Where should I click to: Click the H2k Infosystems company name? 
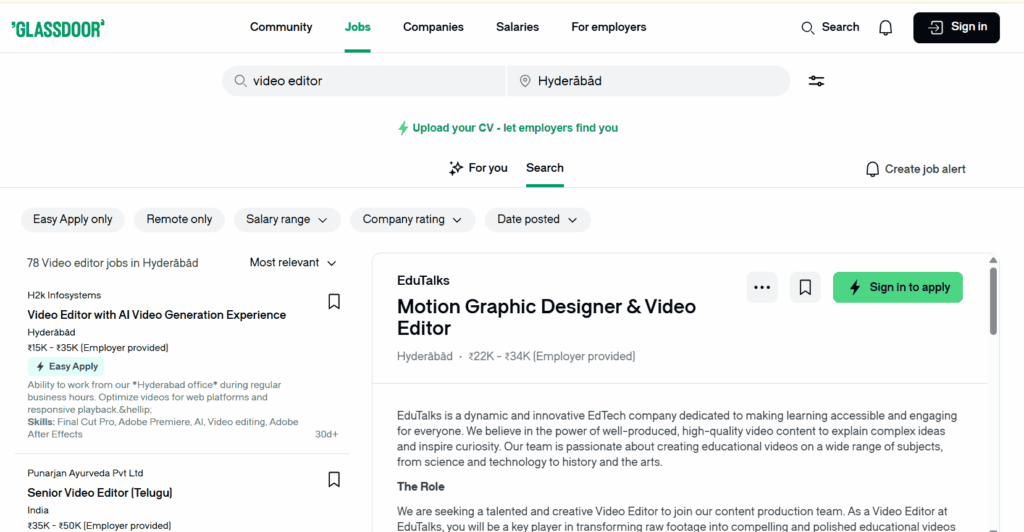point(64,295)
